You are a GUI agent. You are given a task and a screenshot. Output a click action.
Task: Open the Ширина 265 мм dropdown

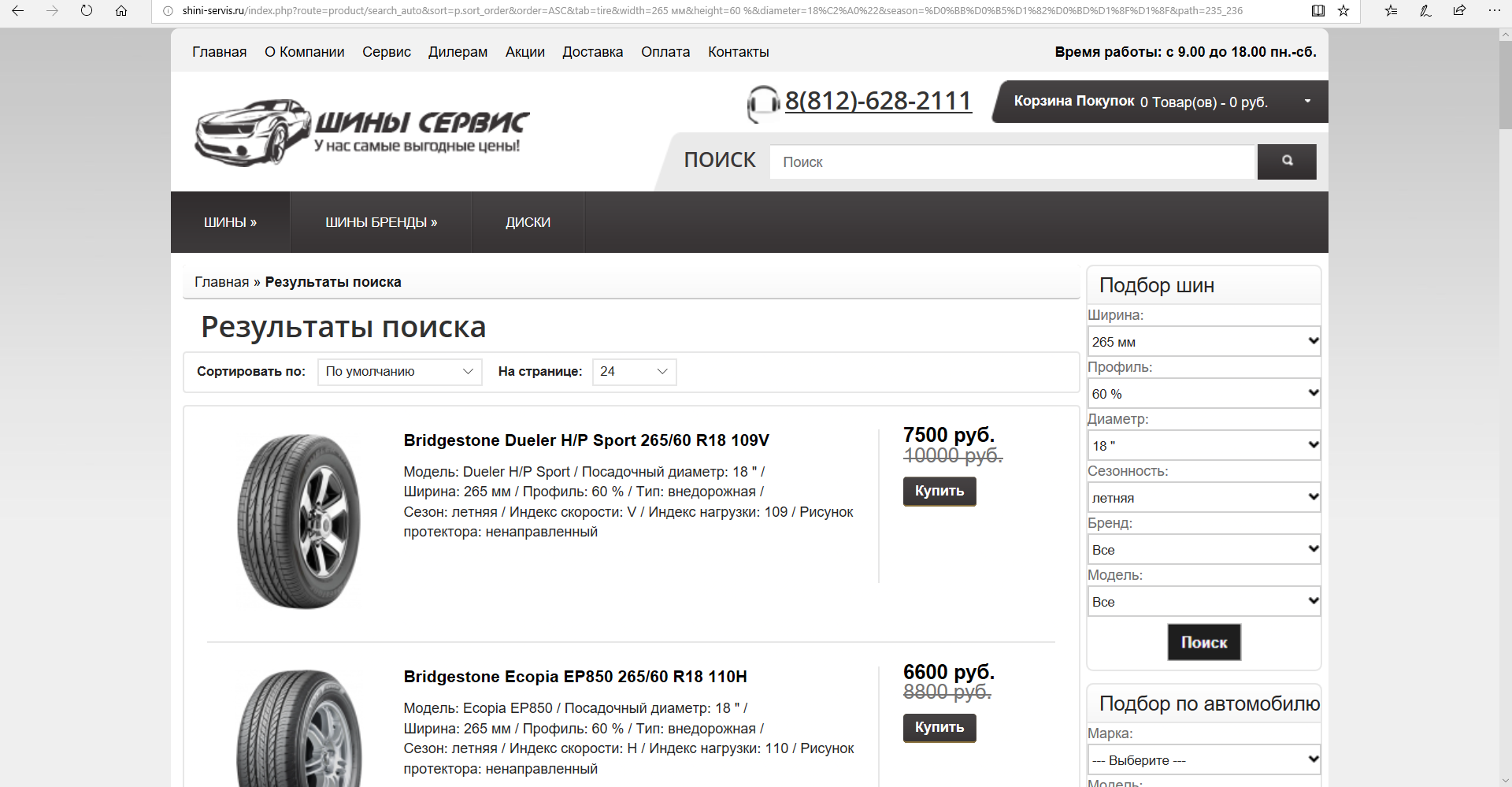(x=1203, y=342)
